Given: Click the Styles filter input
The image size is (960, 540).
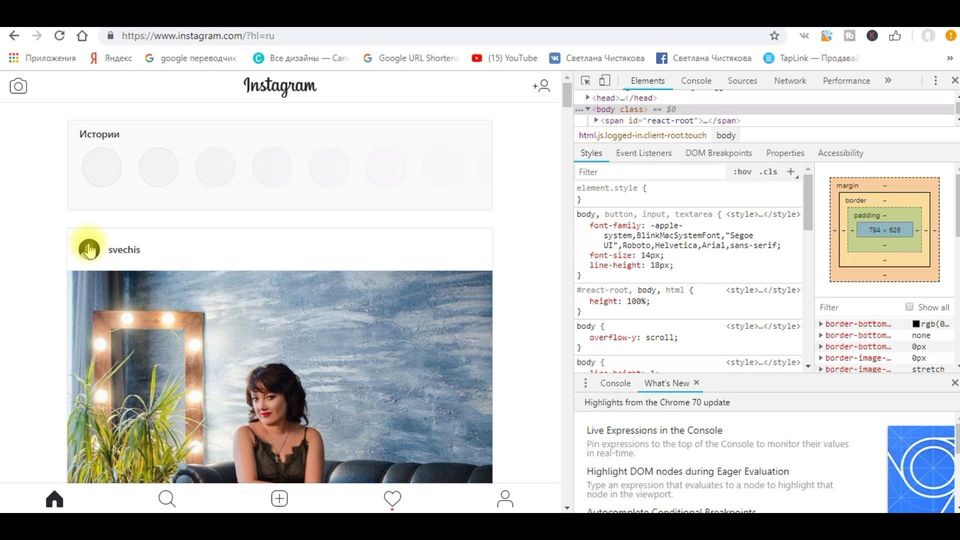Looking at the screenshot, I should click(650, 172).
